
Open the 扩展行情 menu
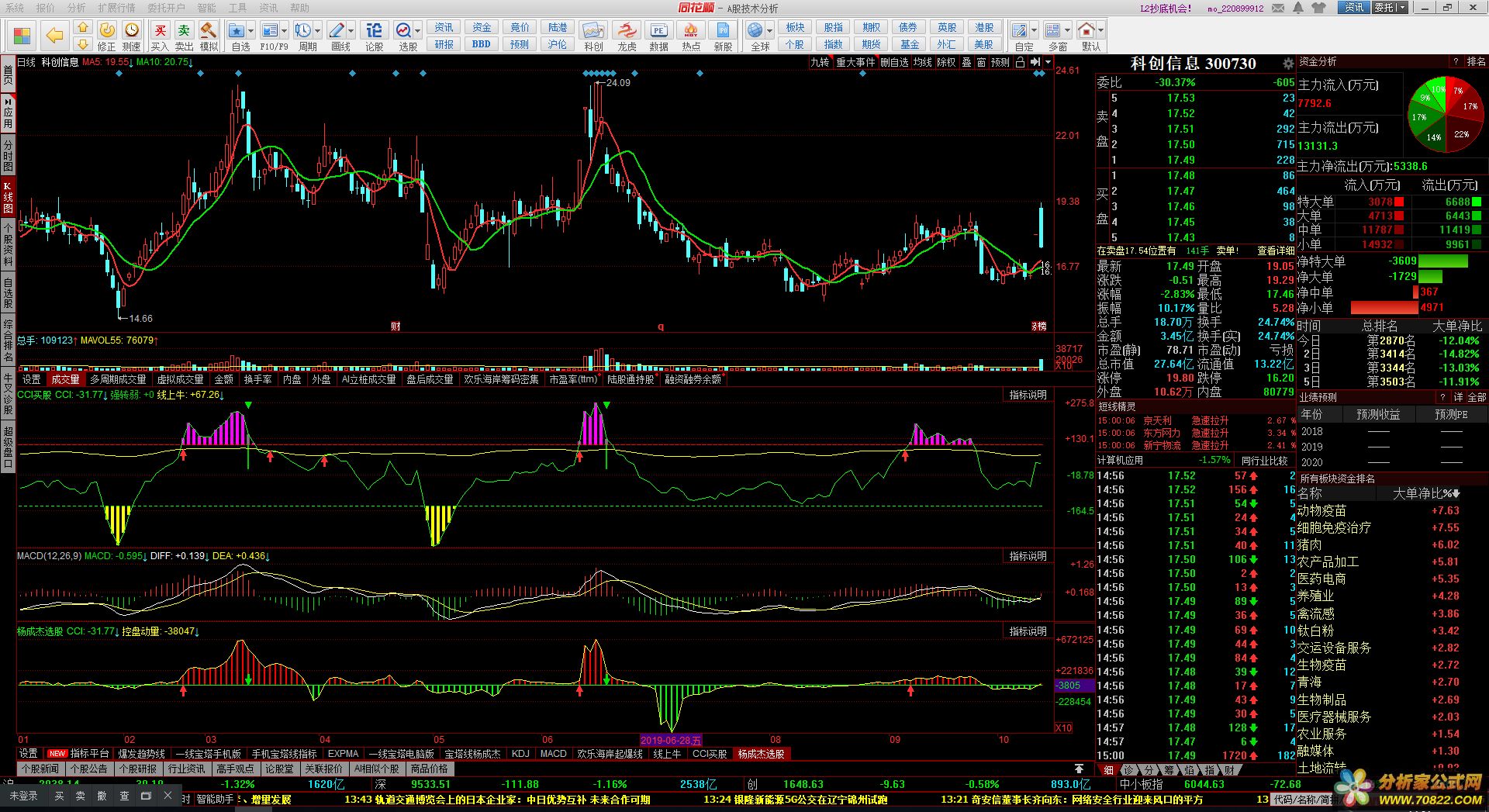tap(116, 8)
